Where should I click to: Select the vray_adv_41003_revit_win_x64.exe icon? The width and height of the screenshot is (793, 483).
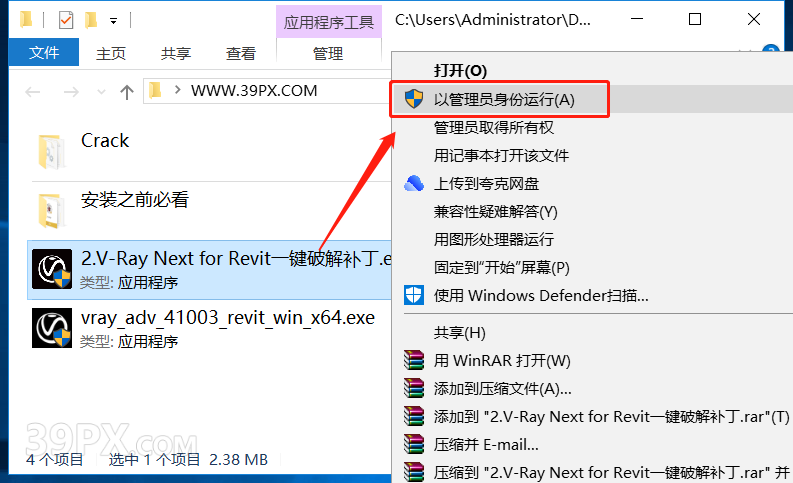(x=52, y=328)
